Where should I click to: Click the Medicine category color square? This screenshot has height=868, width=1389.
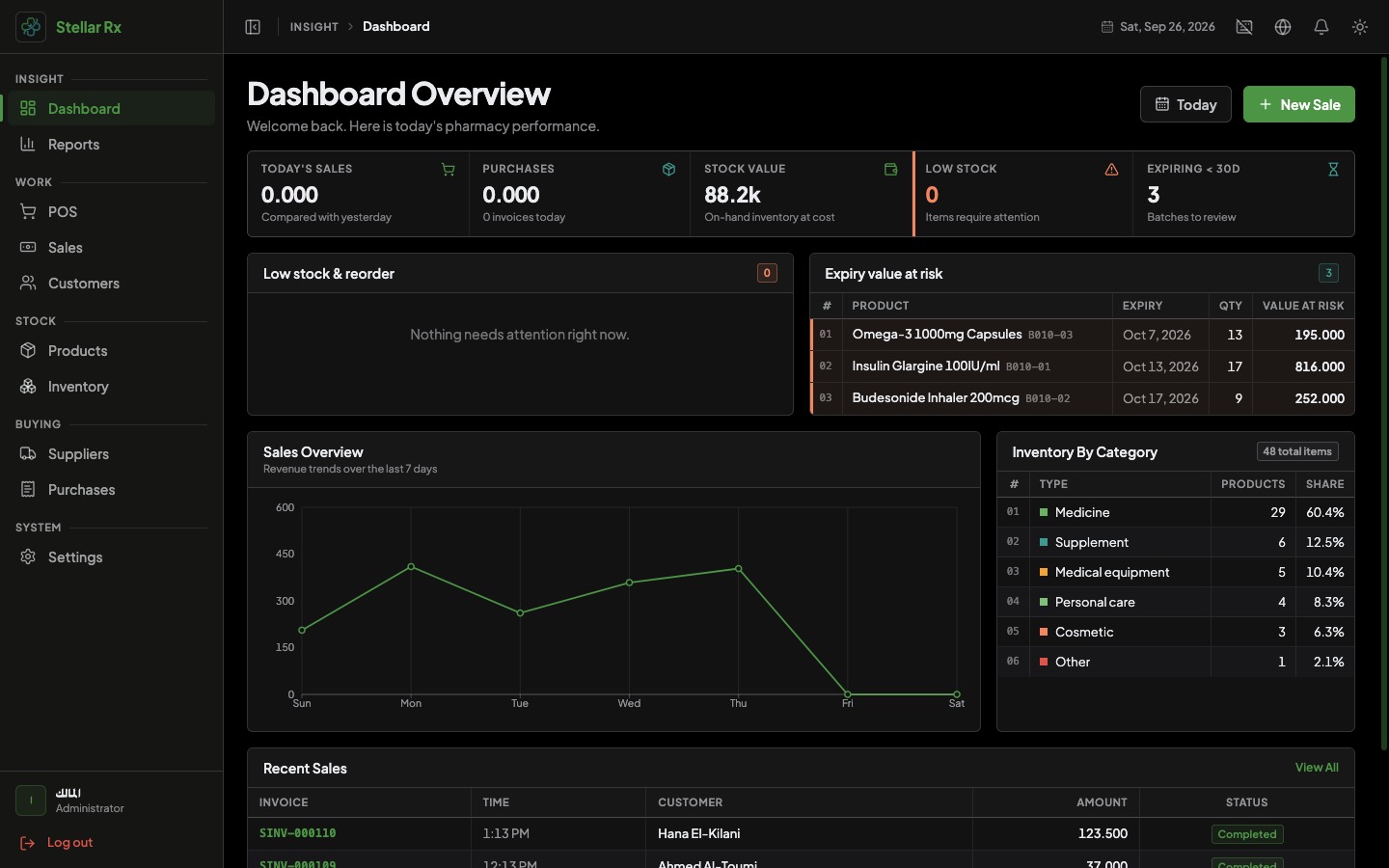click(x=1044, y=512)
